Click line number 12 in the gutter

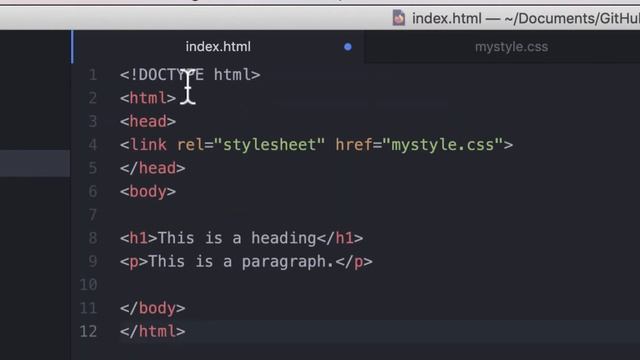tap(89, 331)
